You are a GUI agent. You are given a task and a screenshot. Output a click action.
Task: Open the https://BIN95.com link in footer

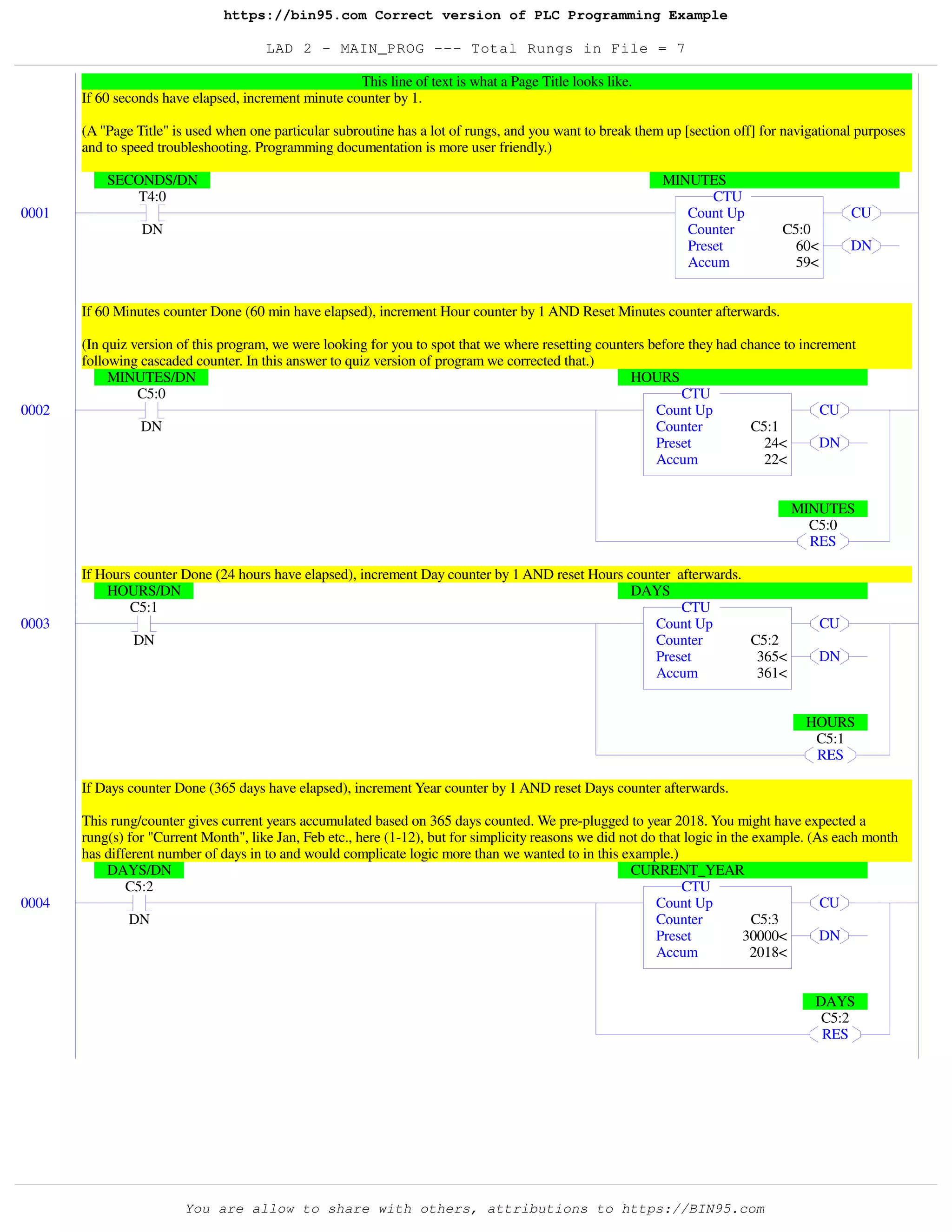(x=693, y=1208)
